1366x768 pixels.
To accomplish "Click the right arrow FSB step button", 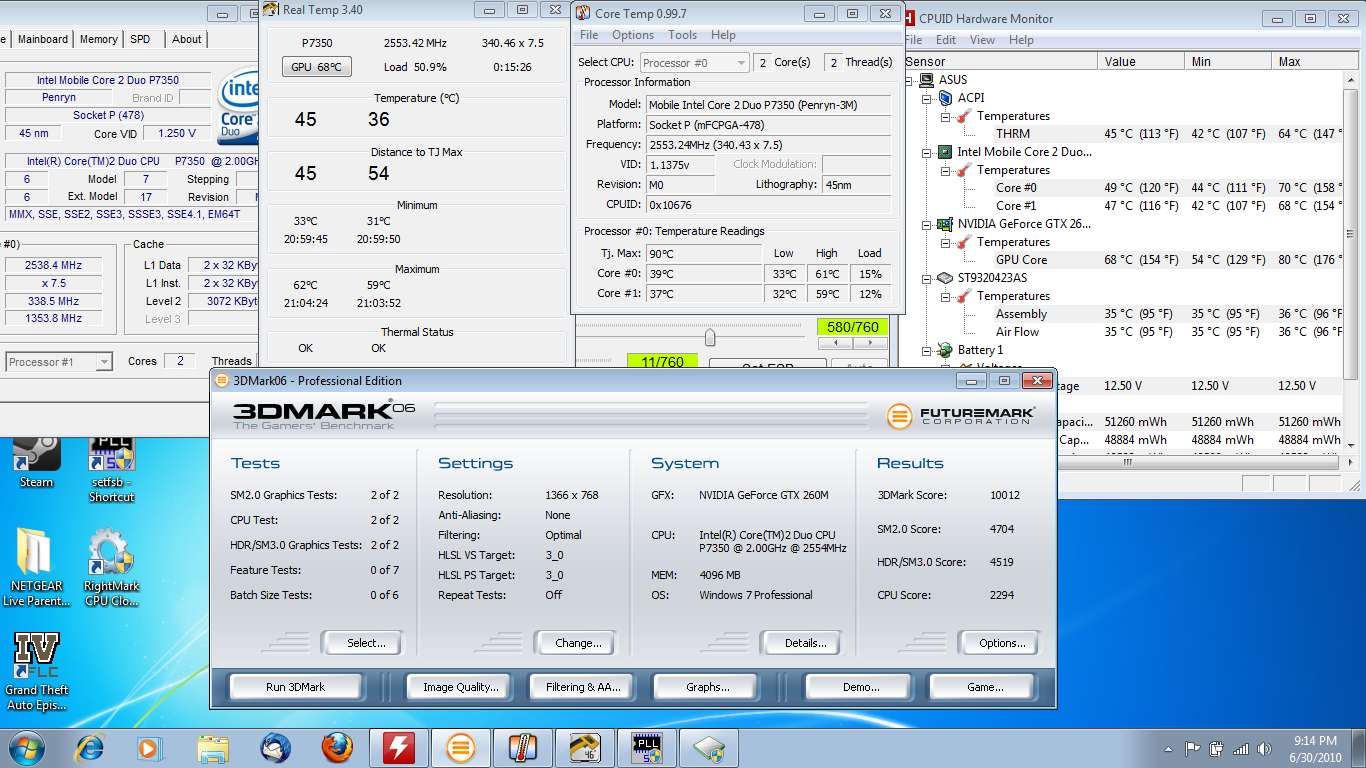I will [x=871, y=343].
